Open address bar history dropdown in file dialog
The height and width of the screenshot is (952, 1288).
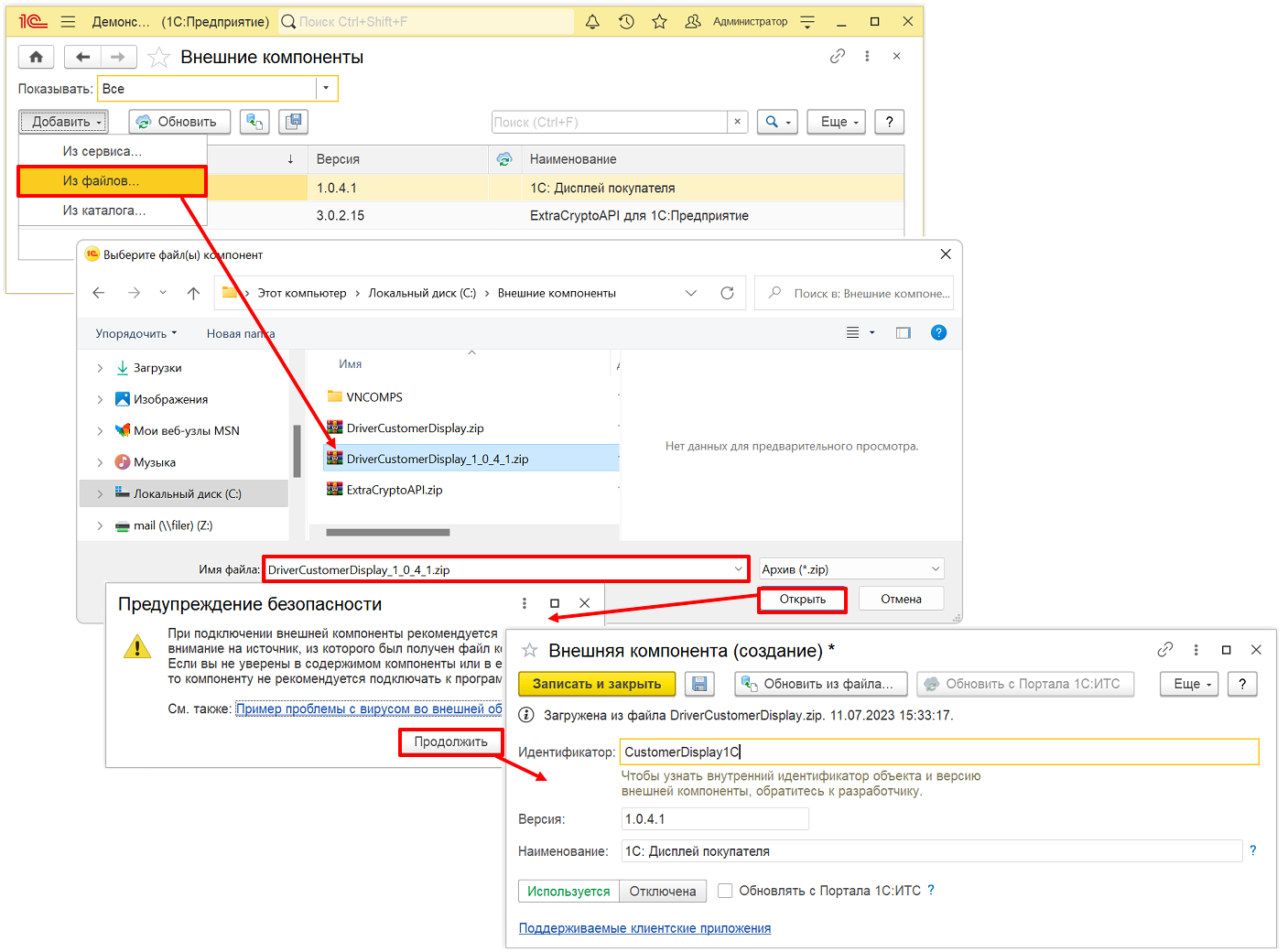(691, 293)
